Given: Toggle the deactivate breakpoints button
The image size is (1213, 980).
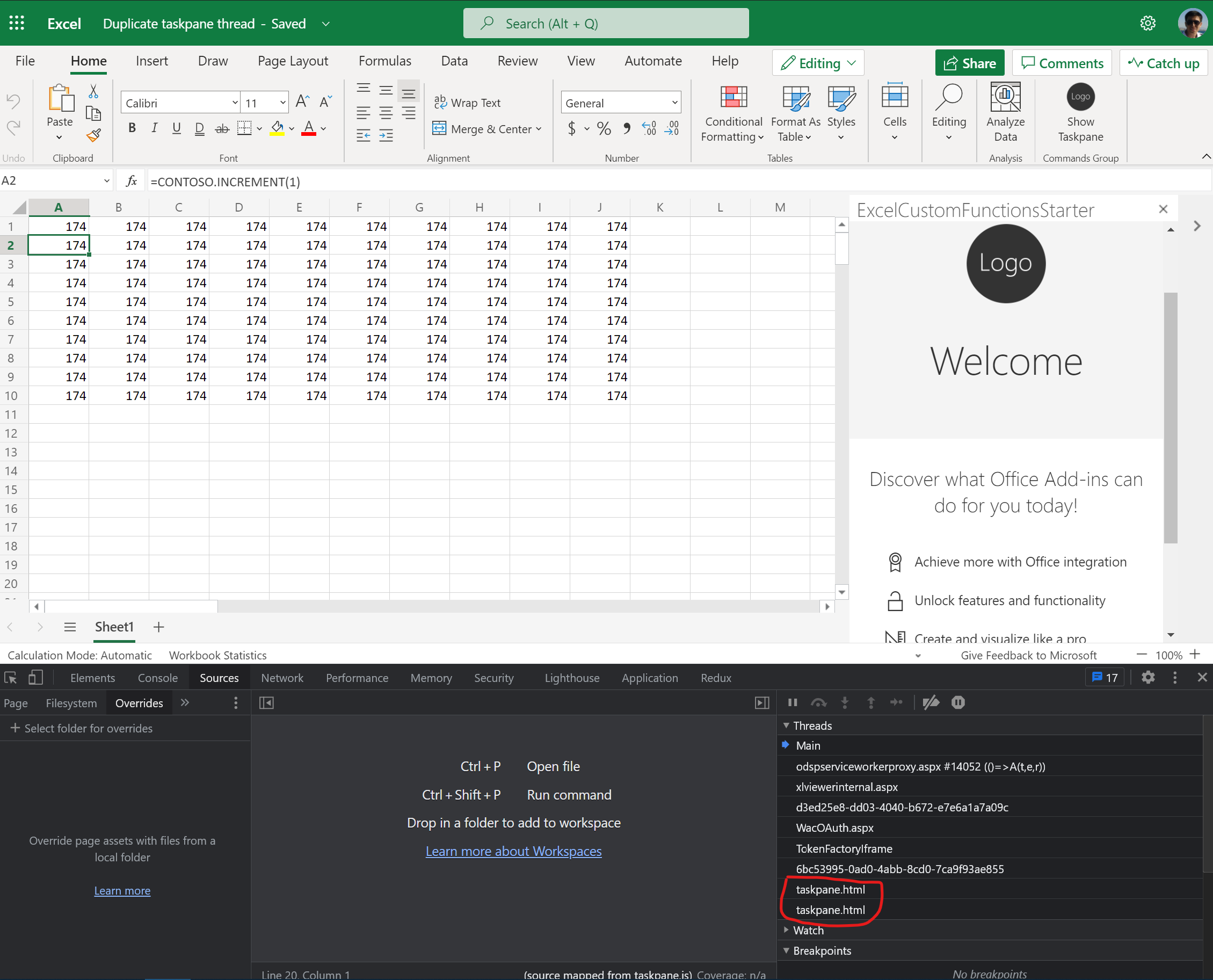Looking at the screenshot, I should click(930, 702).
